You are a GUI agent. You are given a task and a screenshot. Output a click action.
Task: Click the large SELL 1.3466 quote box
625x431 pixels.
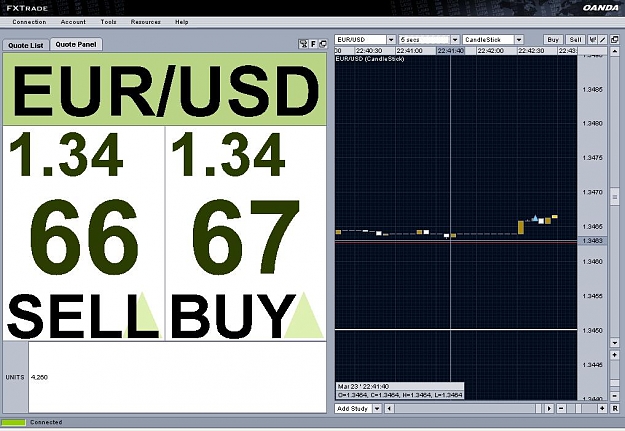[x=83, y=233]
